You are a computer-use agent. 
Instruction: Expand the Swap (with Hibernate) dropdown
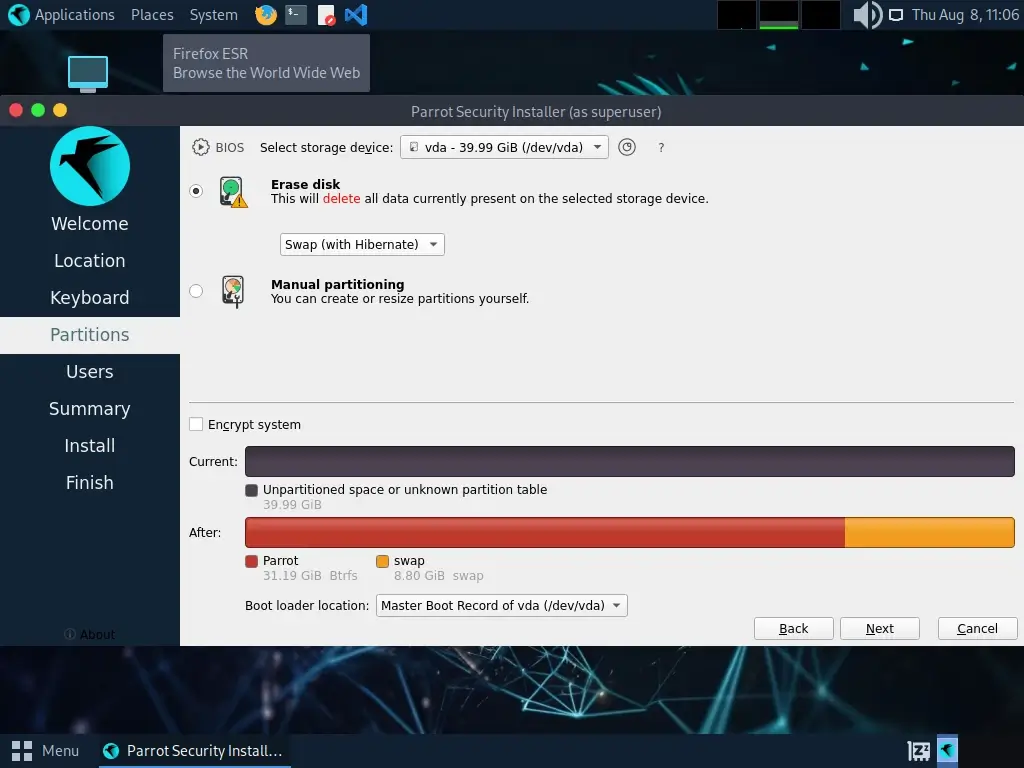362,244
